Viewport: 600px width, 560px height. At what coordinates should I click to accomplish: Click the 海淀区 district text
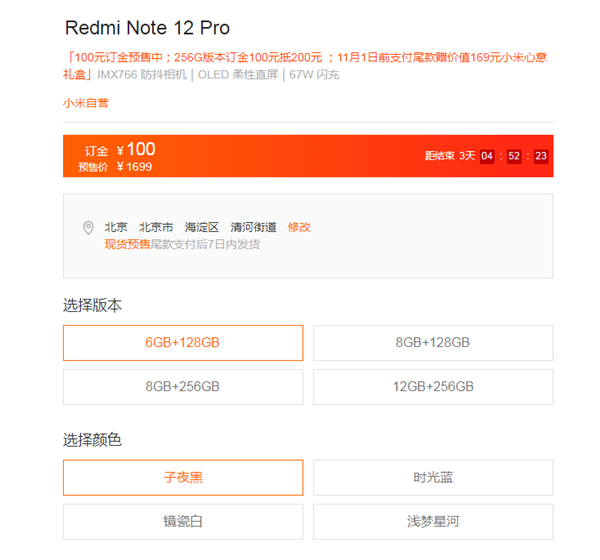(x=202, y=227)
